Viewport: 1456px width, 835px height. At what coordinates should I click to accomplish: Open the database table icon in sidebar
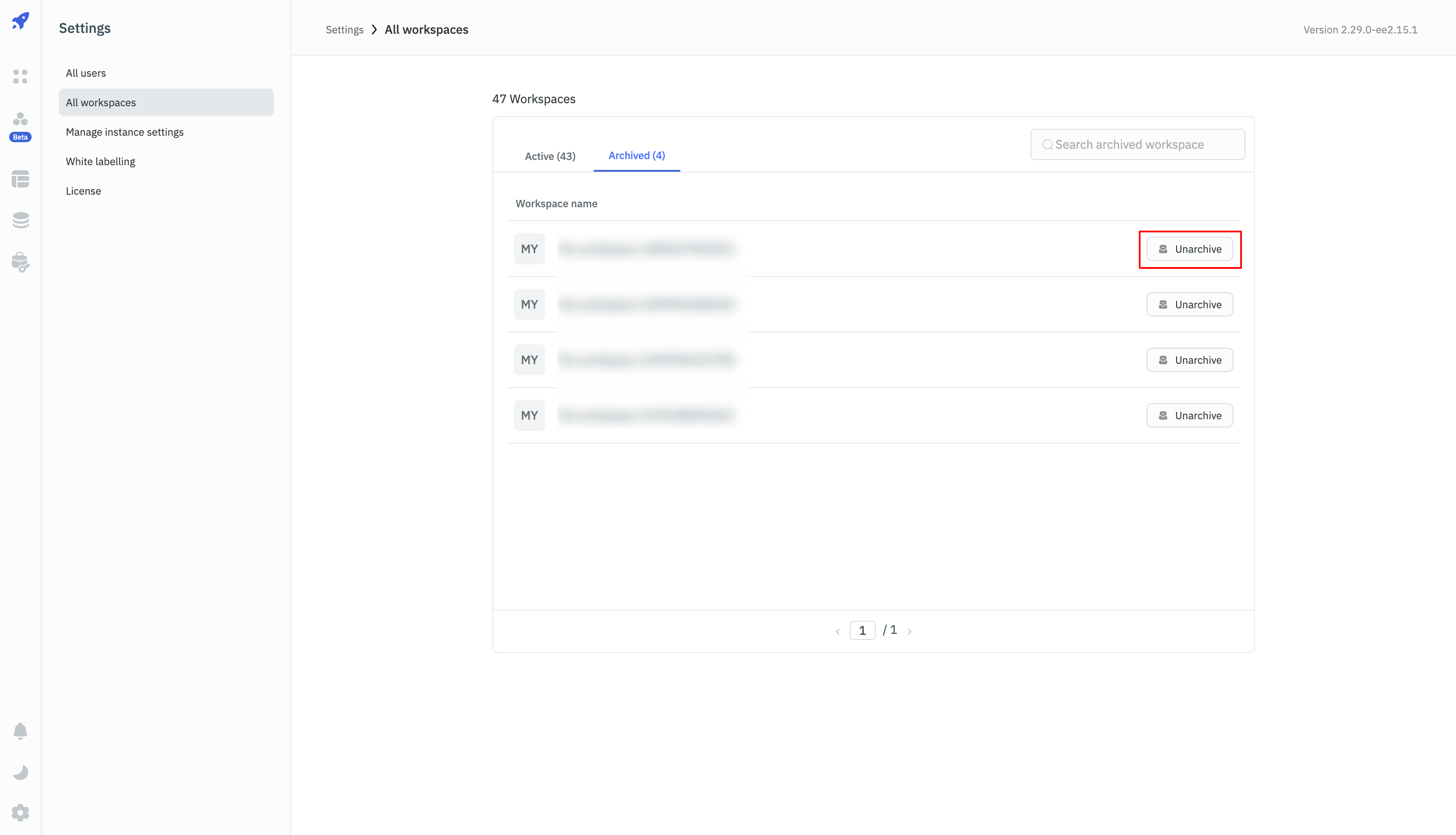tap(21, 179)
